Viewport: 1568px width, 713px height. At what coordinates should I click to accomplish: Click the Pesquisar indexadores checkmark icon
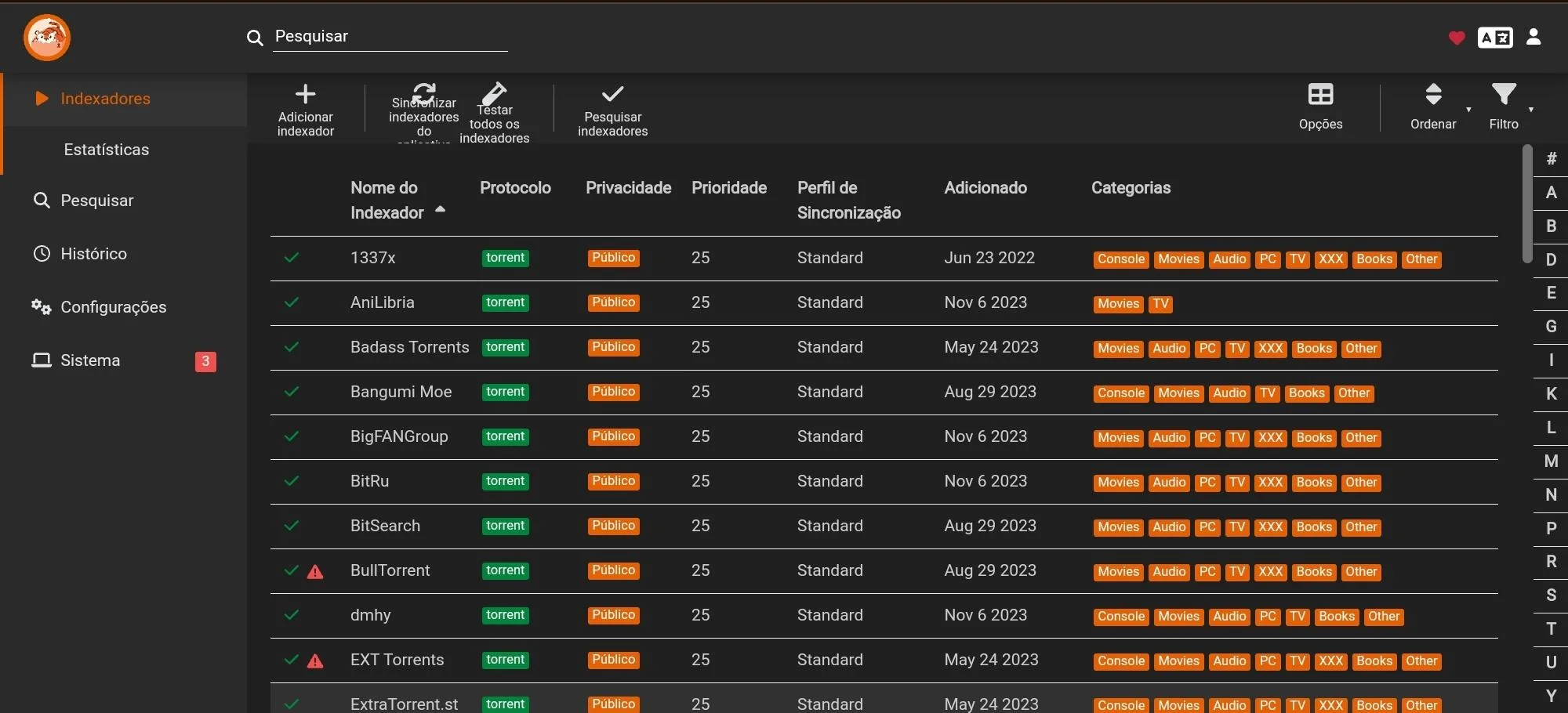[612, 95]
